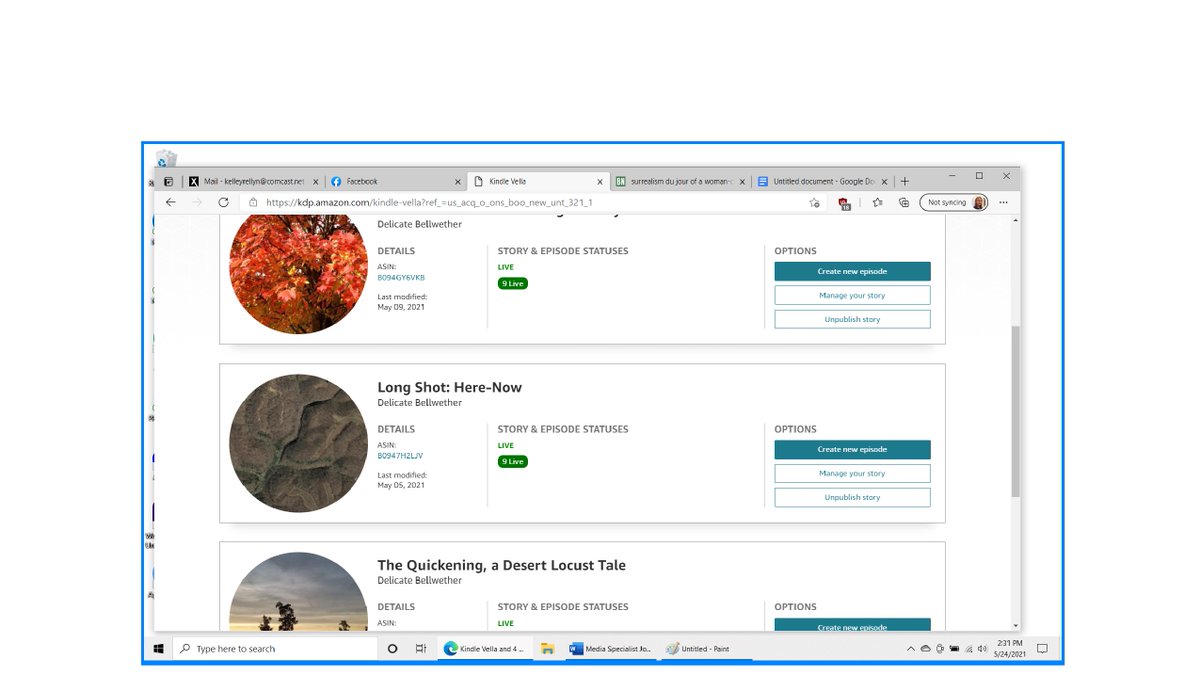Click Not syncing to enable sync
Viewport: 1200px width, 675px height.
click(950, 202)
